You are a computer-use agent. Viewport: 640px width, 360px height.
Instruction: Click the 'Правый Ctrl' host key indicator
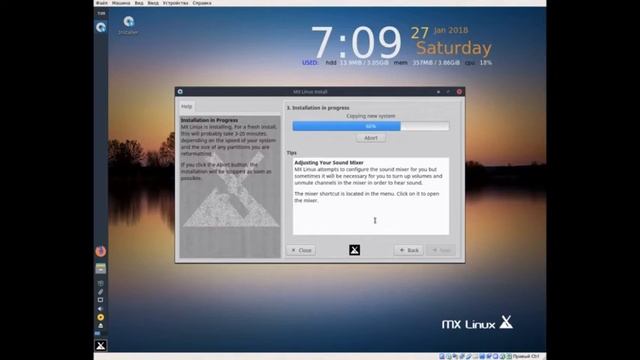tap(526, 356)
